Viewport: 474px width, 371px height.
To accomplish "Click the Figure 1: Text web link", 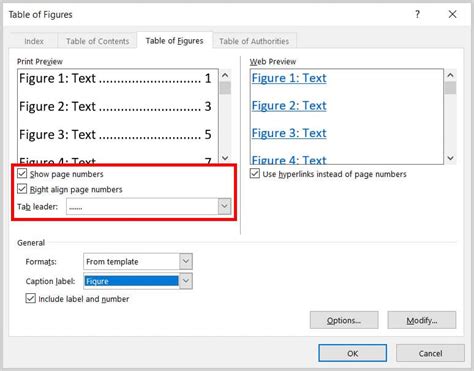I will [x=289, y=78].
